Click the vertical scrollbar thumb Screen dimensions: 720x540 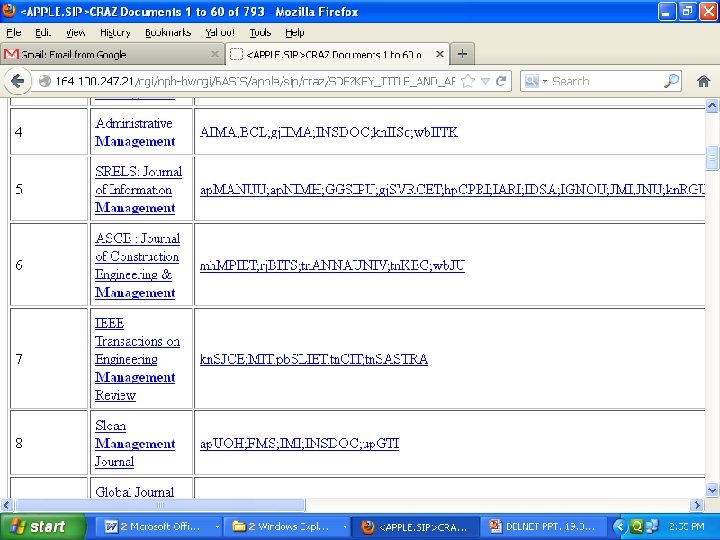click(x=712, y=158)
